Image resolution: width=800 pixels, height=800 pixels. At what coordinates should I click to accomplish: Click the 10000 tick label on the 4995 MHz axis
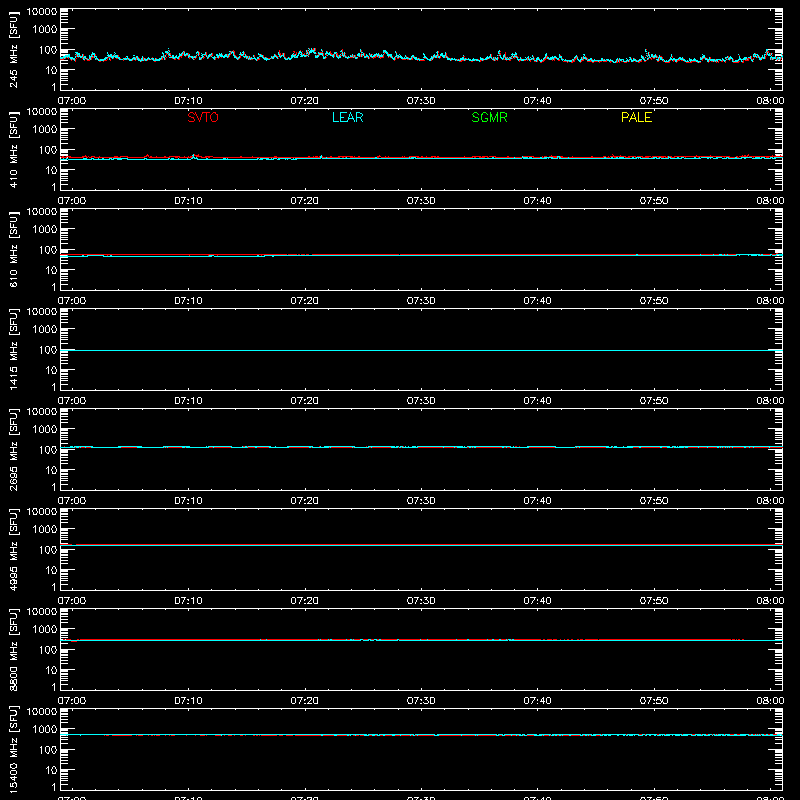[42, 512]
